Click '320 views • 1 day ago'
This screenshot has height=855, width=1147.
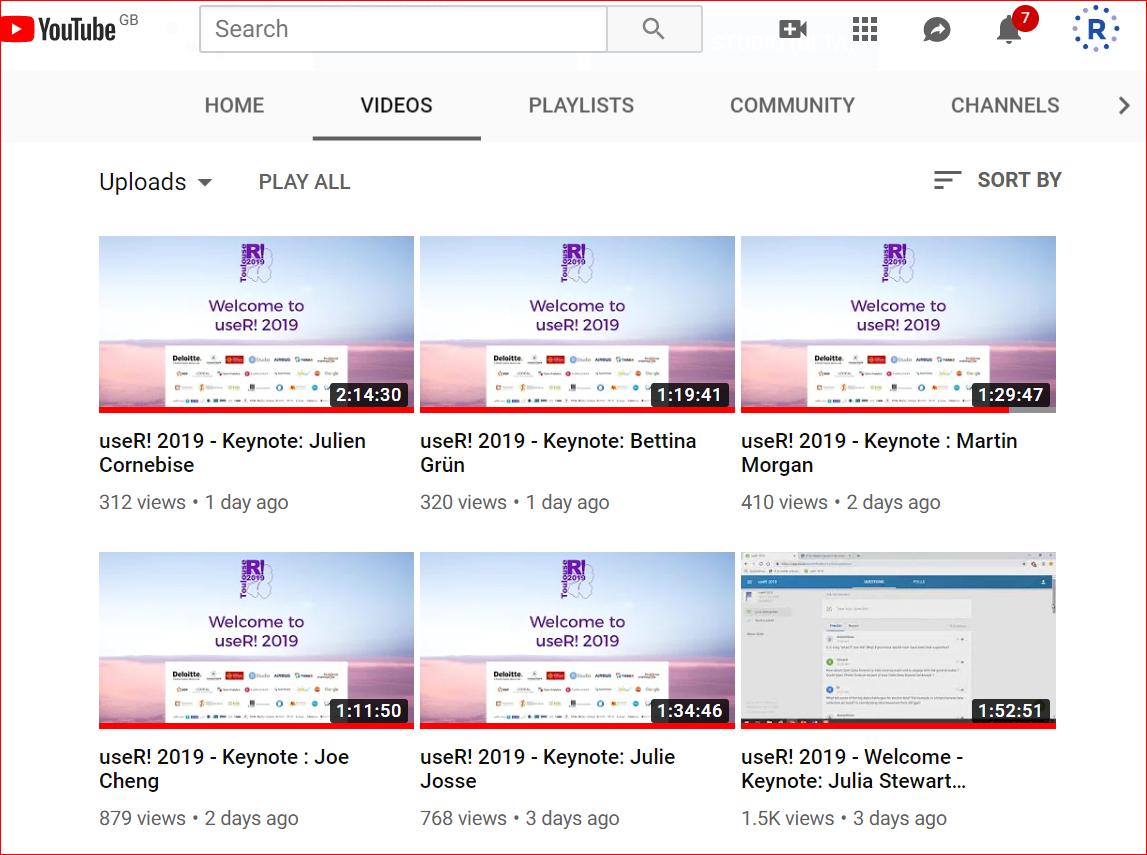tap(515, 502)
